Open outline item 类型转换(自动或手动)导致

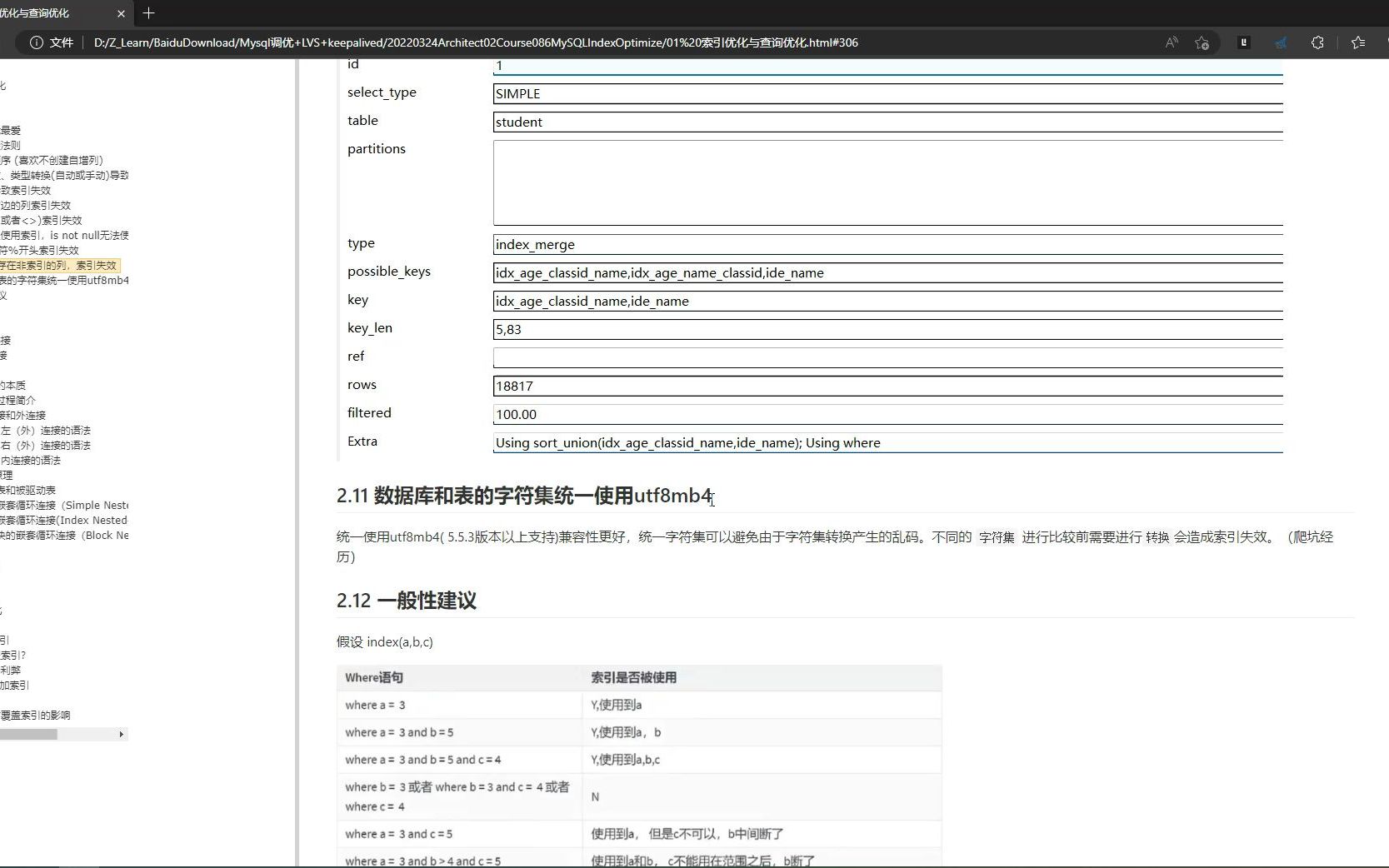pos(64,176)
